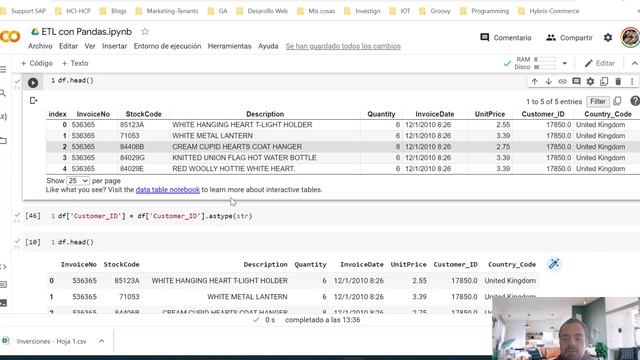Screen dimensions: 640x360
Task: Open files folder sidebar icon
Action: (3, 141)
